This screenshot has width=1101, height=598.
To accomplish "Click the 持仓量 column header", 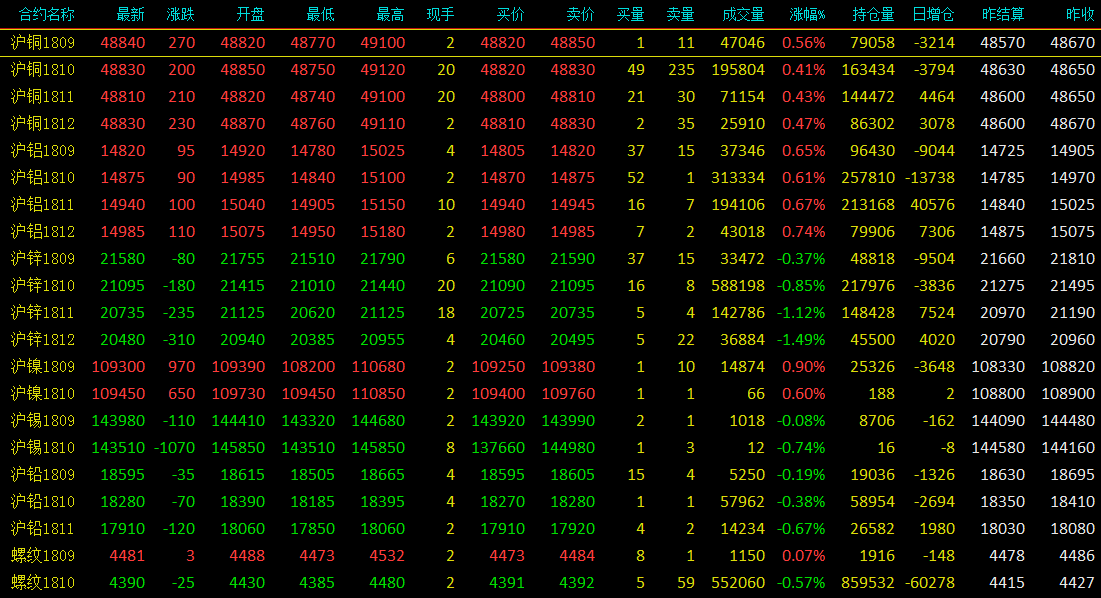I will (873, 14).
